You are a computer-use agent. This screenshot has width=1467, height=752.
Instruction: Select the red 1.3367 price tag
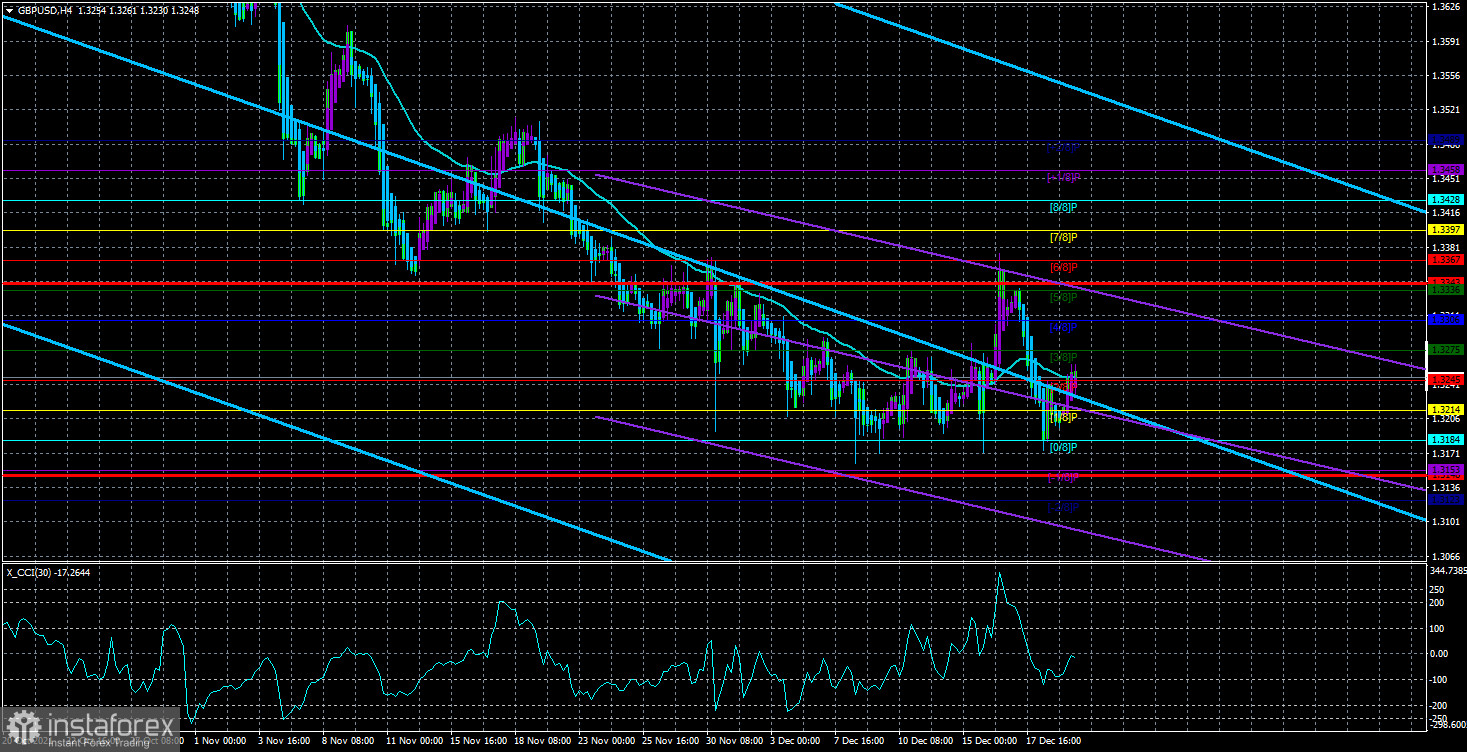point(1446,260)
